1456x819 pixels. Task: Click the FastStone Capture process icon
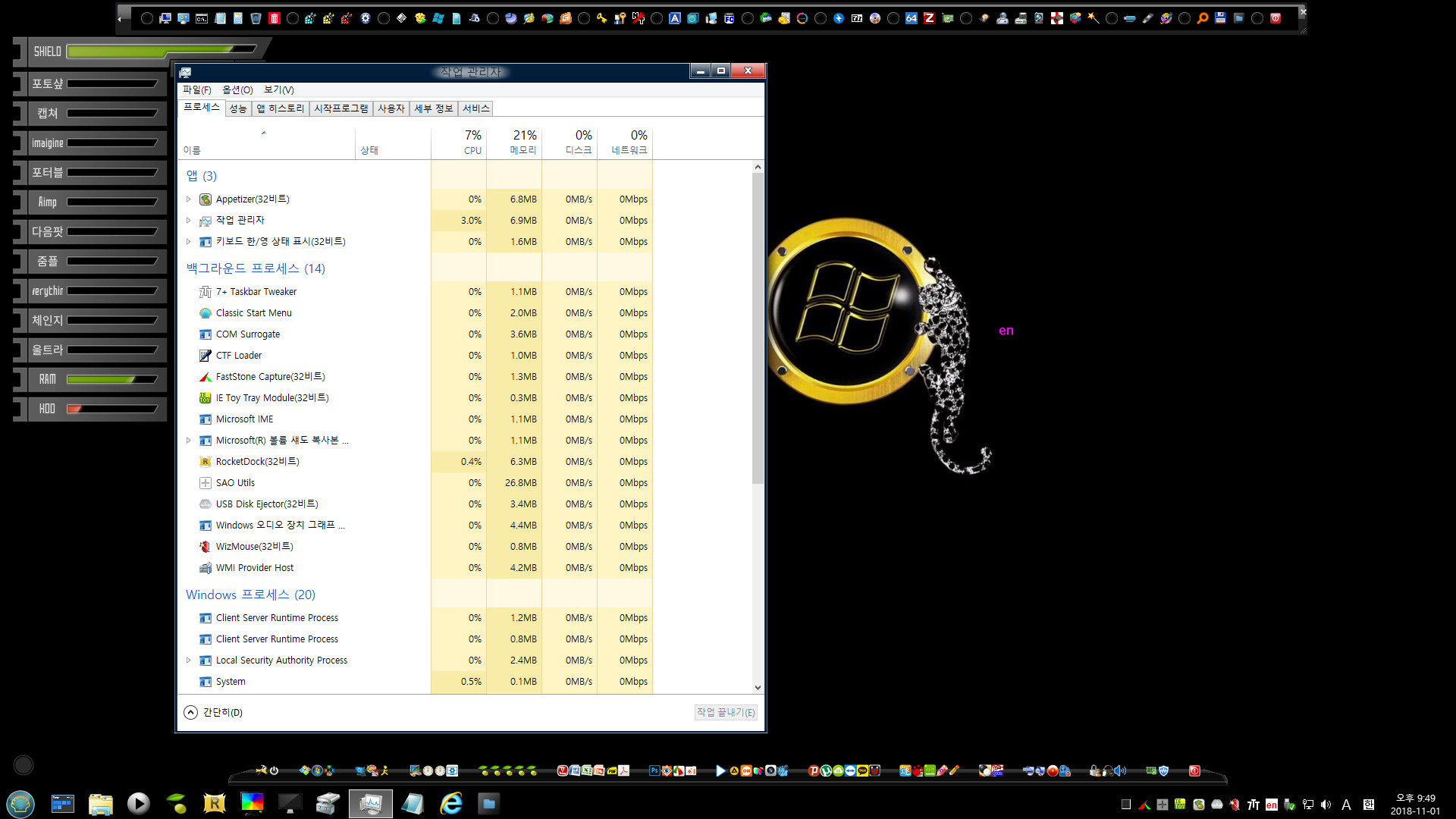tap(205, 377)
